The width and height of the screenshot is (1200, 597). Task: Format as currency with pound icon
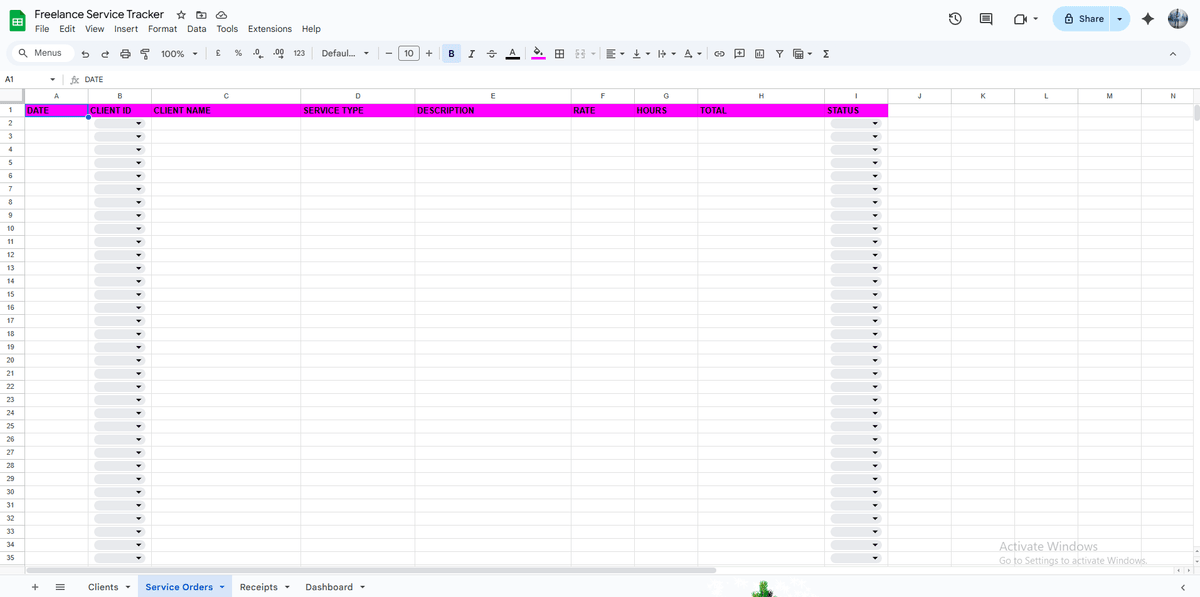tap(218, 54)
